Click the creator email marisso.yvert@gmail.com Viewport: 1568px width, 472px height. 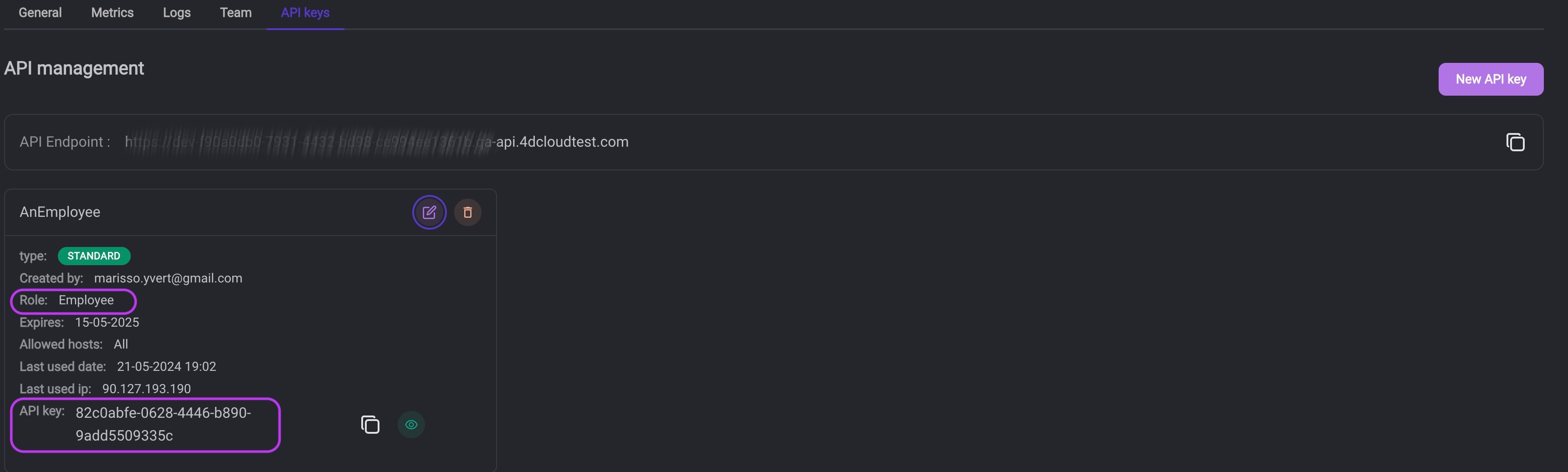(x=168, y=278)
